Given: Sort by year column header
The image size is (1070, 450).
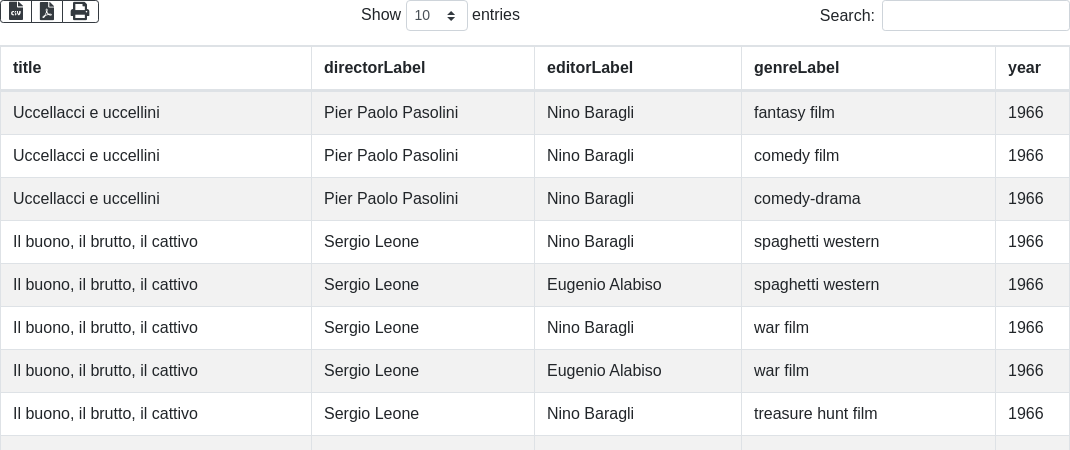Looking at the screenshot, I should [1032, 68].
